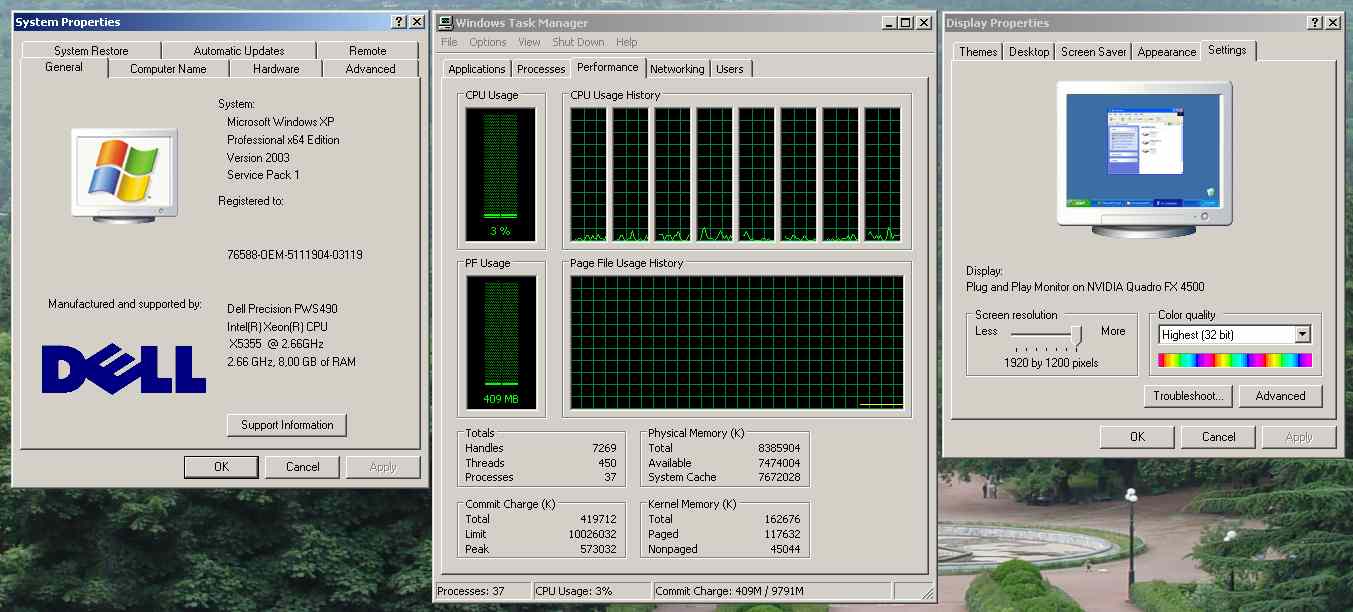
Task: Select the Computer Name tab
Action: [x=168, y=69]
